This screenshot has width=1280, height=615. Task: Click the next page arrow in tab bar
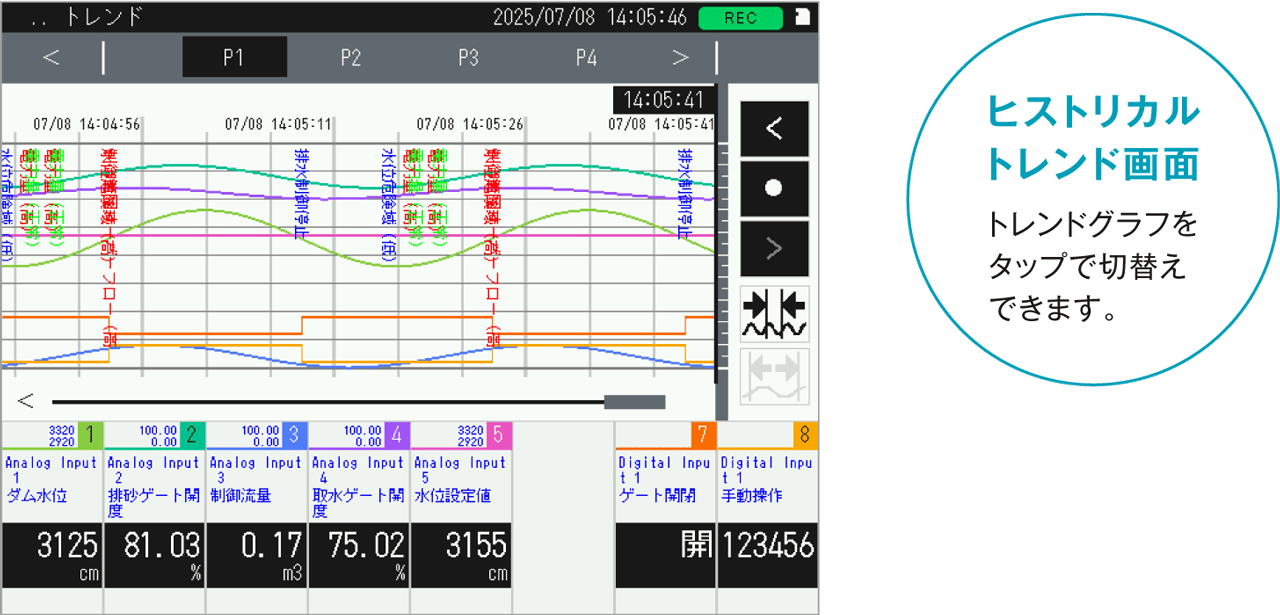[x=681, y=57]
